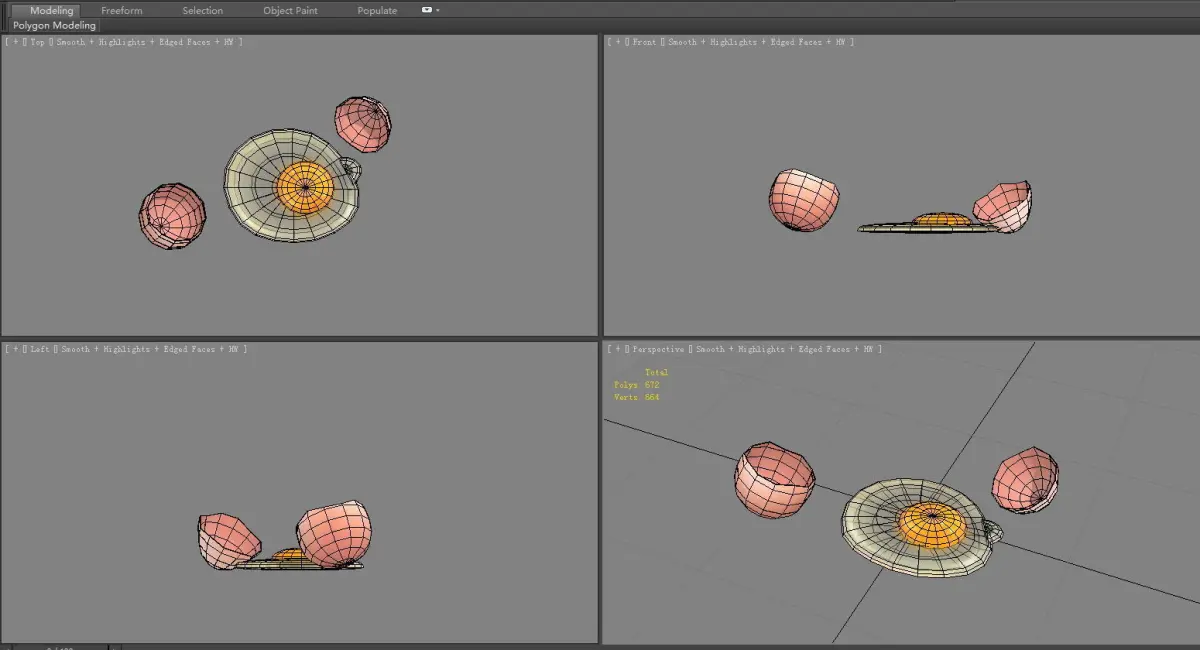Click the 'Verts 864' statistic text
1200x650 pixels.
(637, 397)
